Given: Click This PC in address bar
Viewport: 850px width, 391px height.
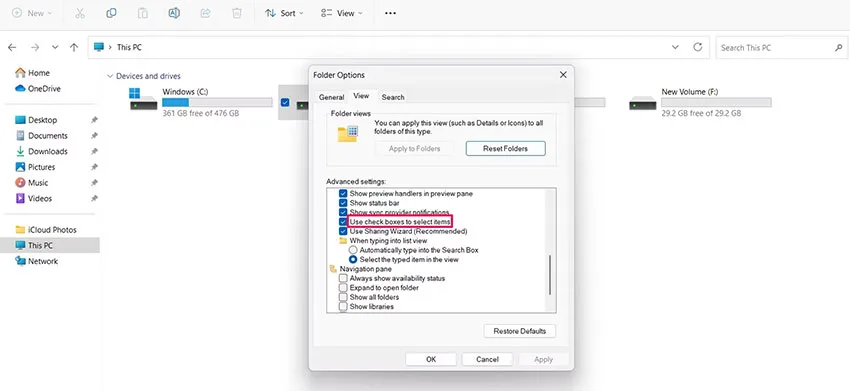Looking at the screenshot, I should [129, 47].
